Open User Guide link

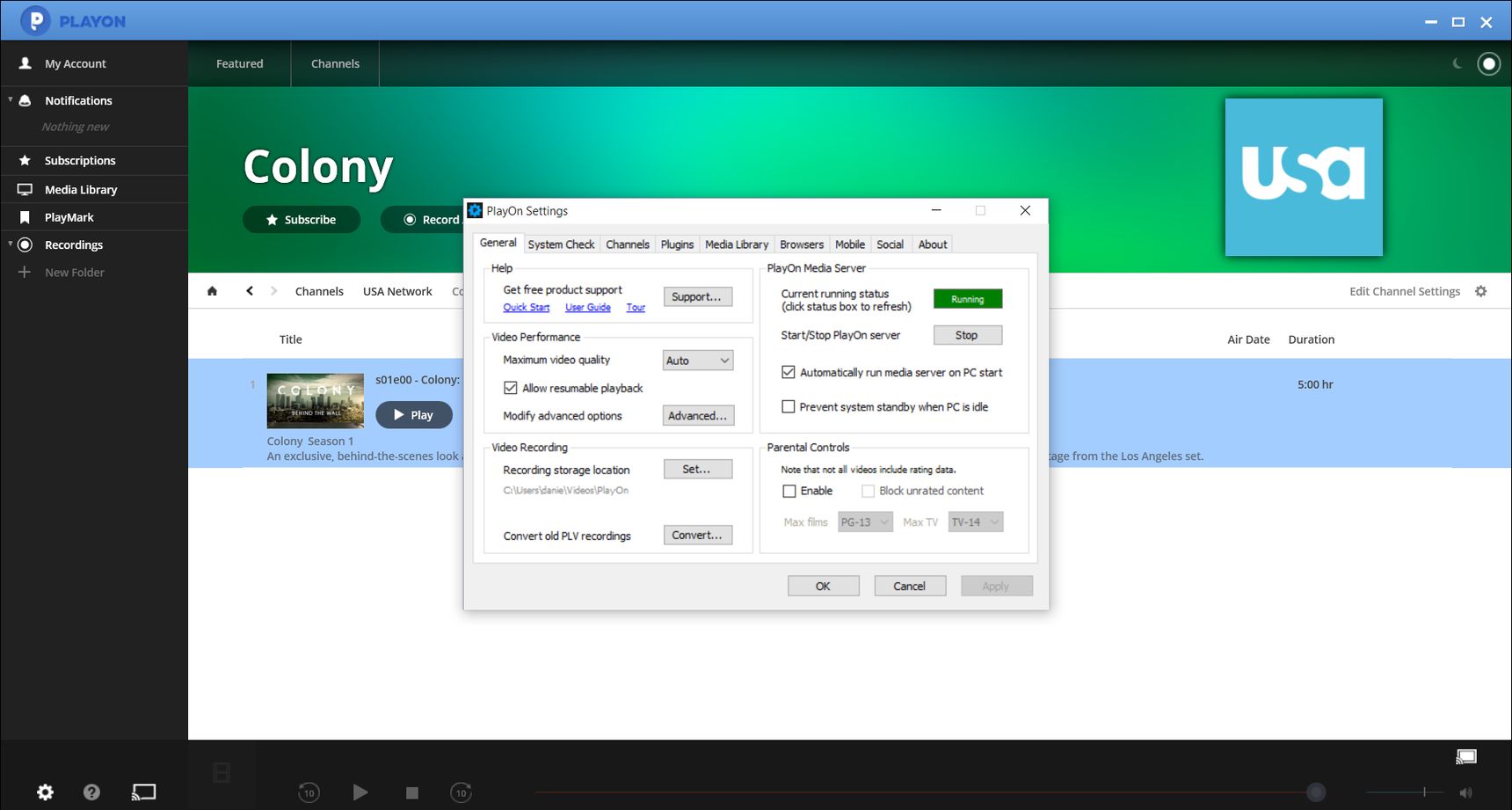pyautogui.click(x=588, y=307)
